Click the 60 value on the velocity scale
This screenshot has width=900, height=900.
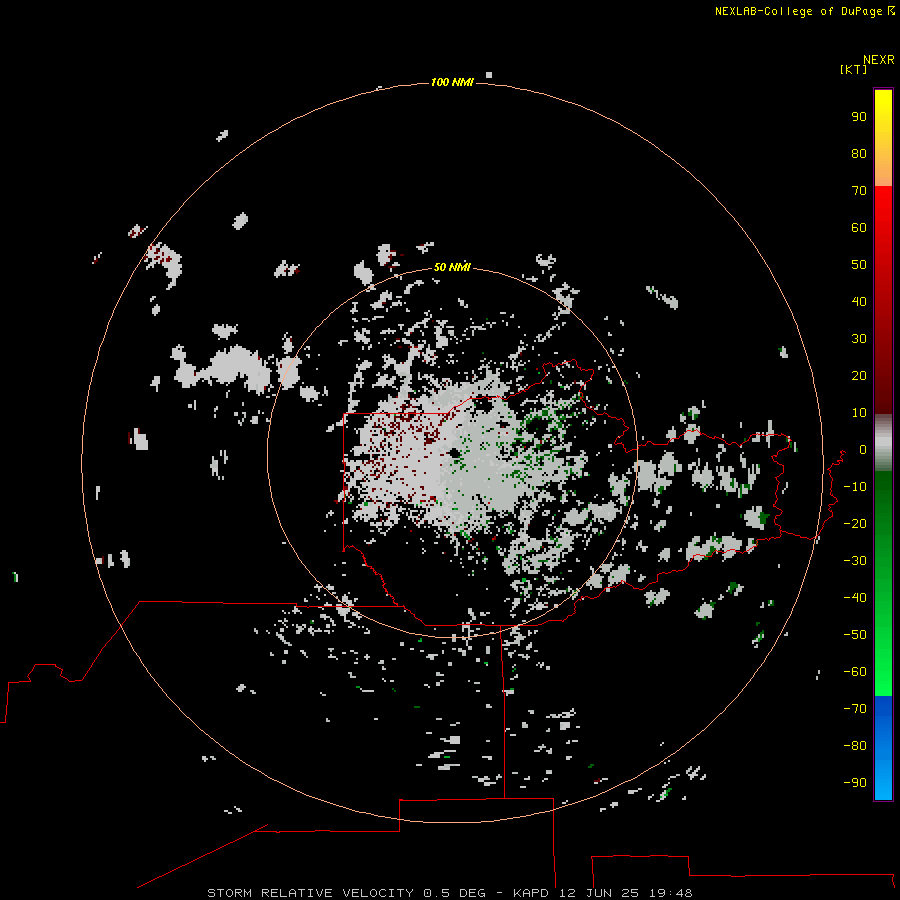click(859, 227)
